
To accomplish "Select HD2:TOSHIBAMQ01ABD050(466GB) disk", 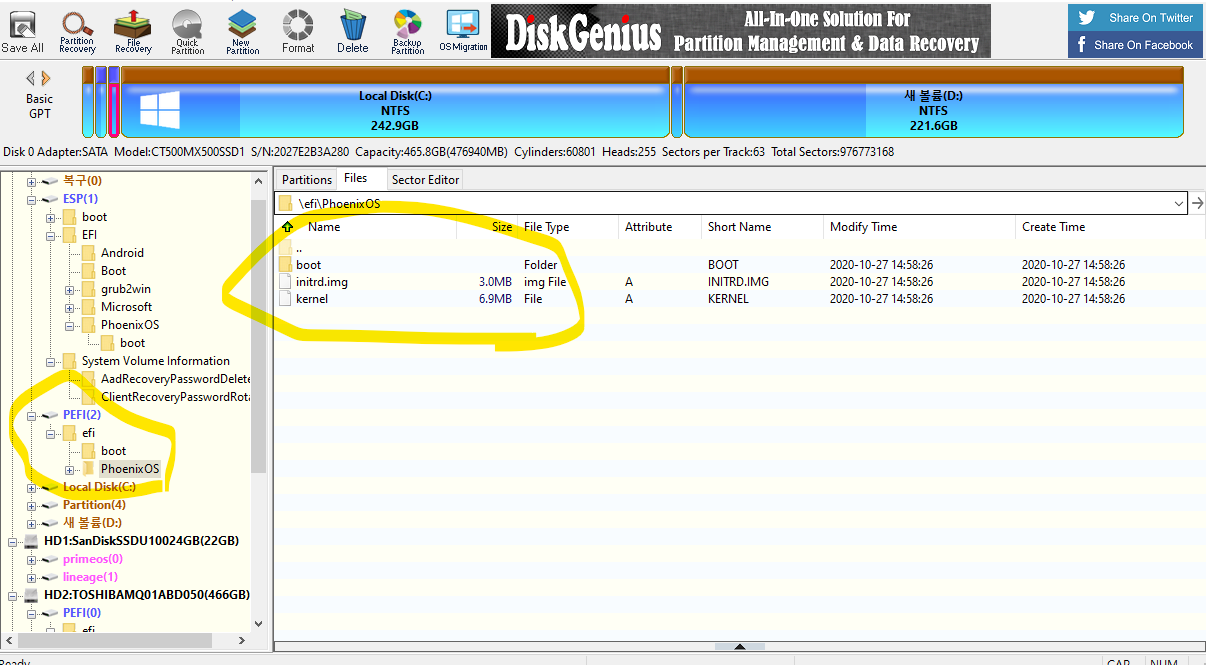I will pos(146,595).
